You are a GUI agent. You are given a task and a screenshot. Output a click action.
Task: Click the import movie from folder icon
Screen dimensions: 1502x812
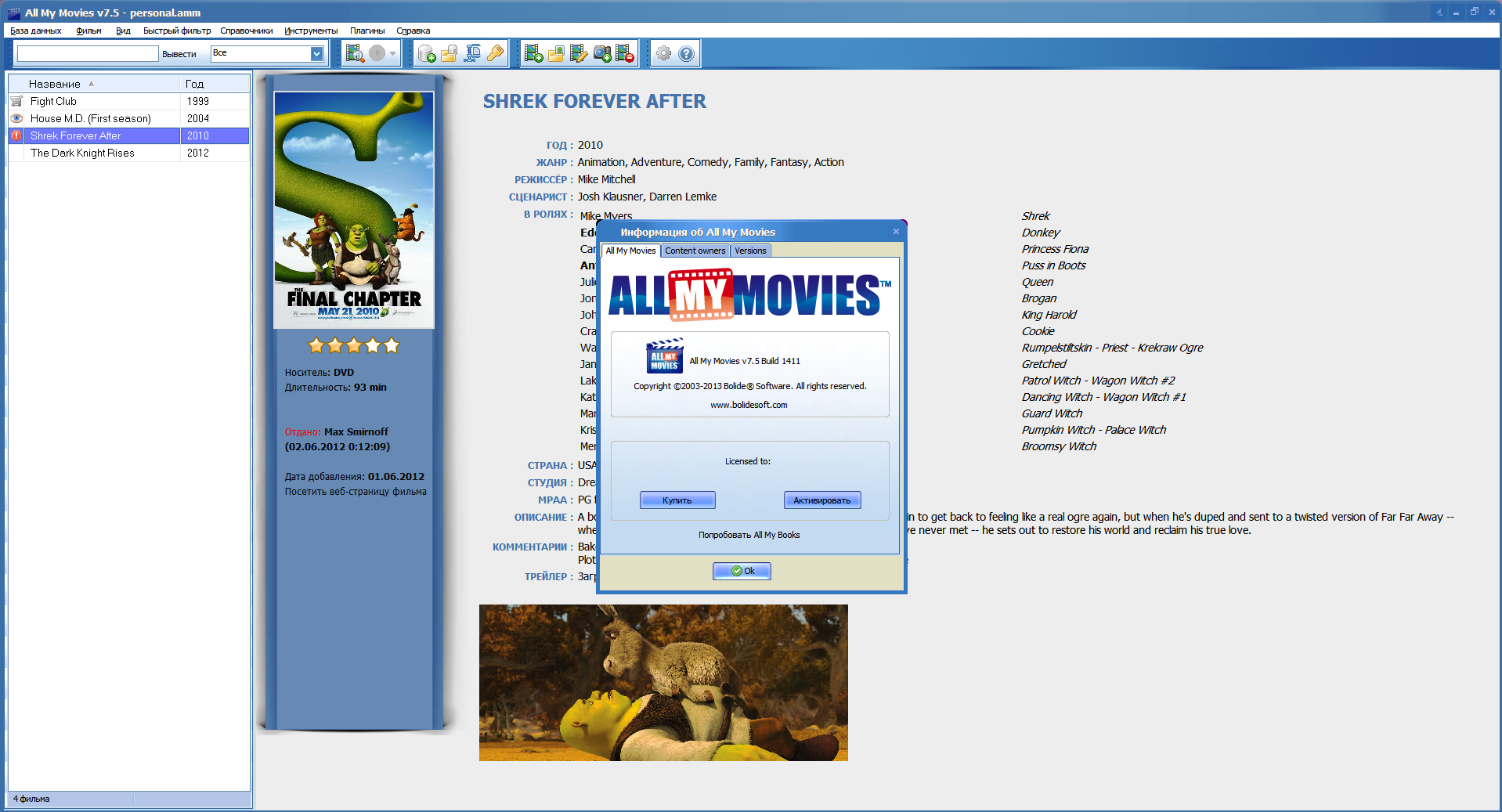pyautogui.click(x=557, y=53)
